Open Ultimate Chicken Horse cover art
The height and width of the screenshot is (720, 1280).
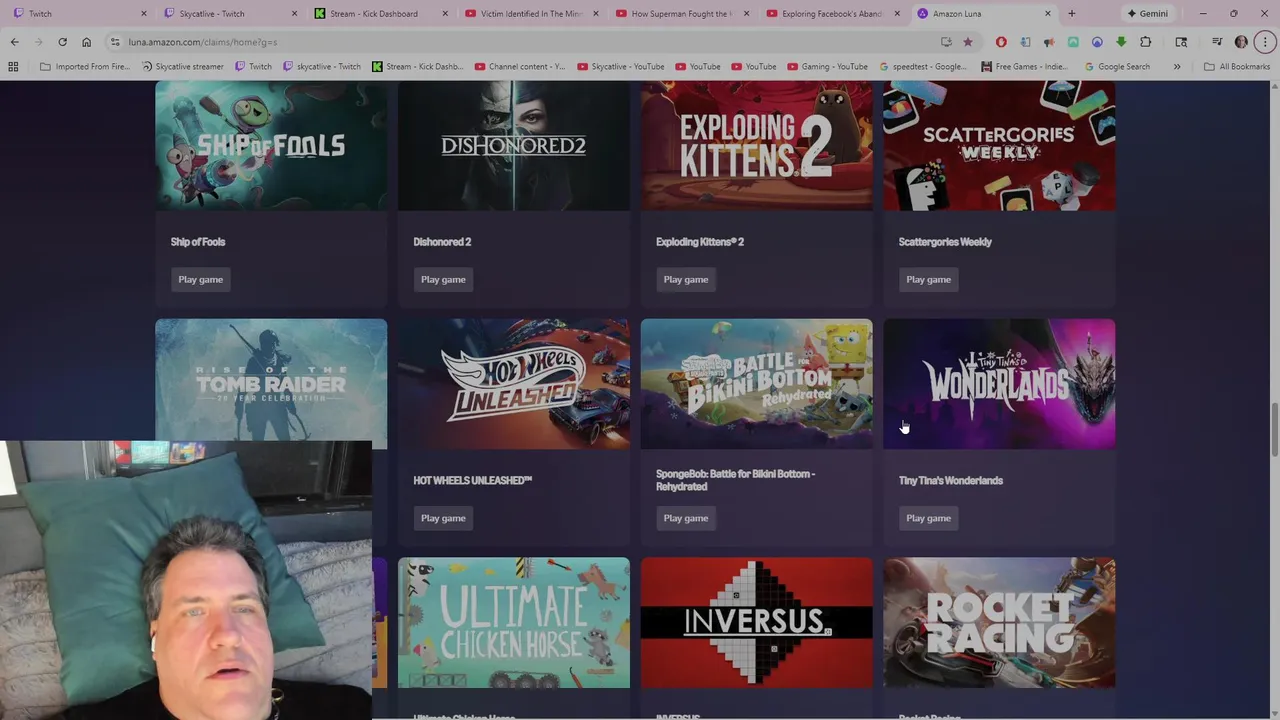click(x=514, y=623)
